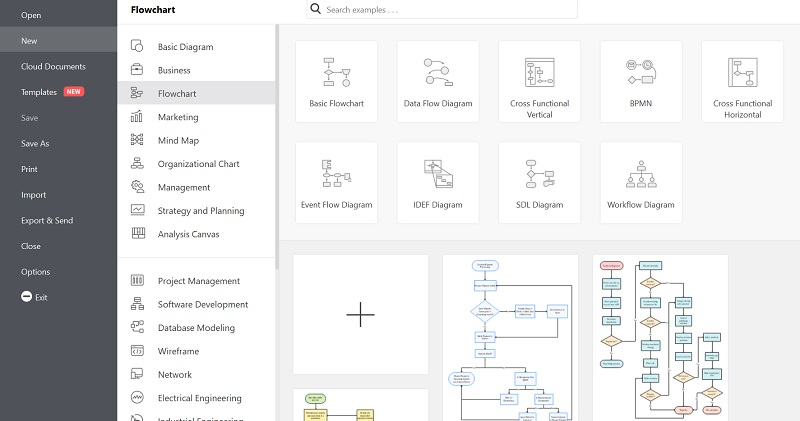Select New in the file menu
Viewport: 800px width, 421px height.
coord(58,41)
